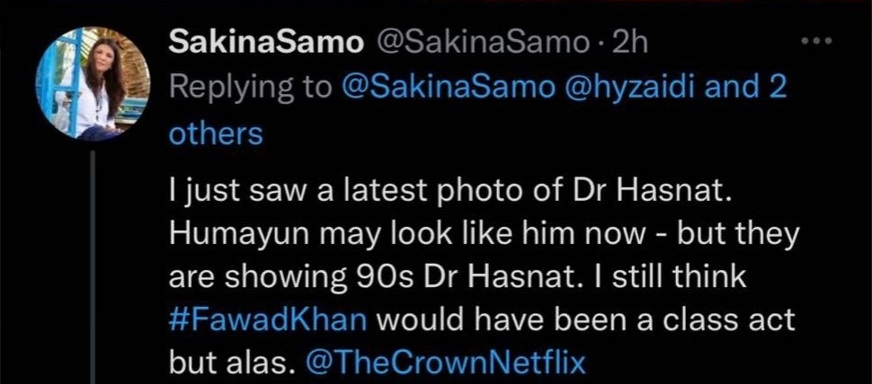This screenshot has width=872, height=384.
Task: Open the bold SakinaSamo display name
Action: pyautogui.click(x=265, y=43)
